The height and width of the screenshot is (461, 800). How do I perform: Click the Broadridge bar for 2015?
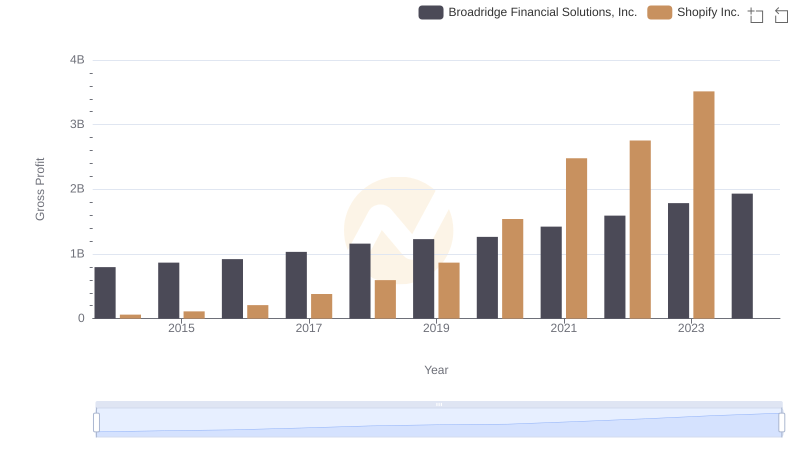point(168,291)
